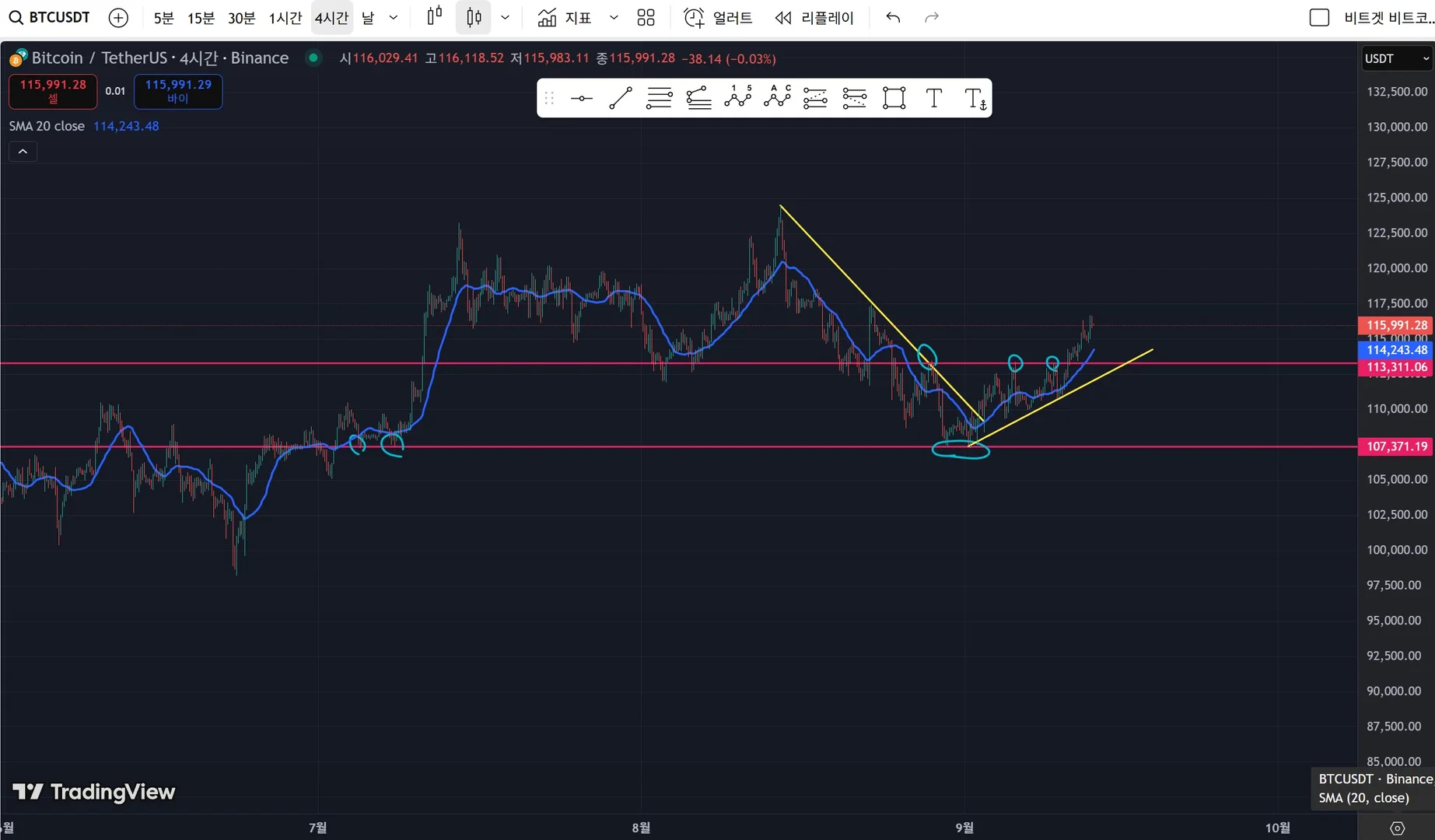The width and height of the screenshot is (1435, 840).
Task: Click the red 115,991.28 sell button
Action: (x=53, y=91)
